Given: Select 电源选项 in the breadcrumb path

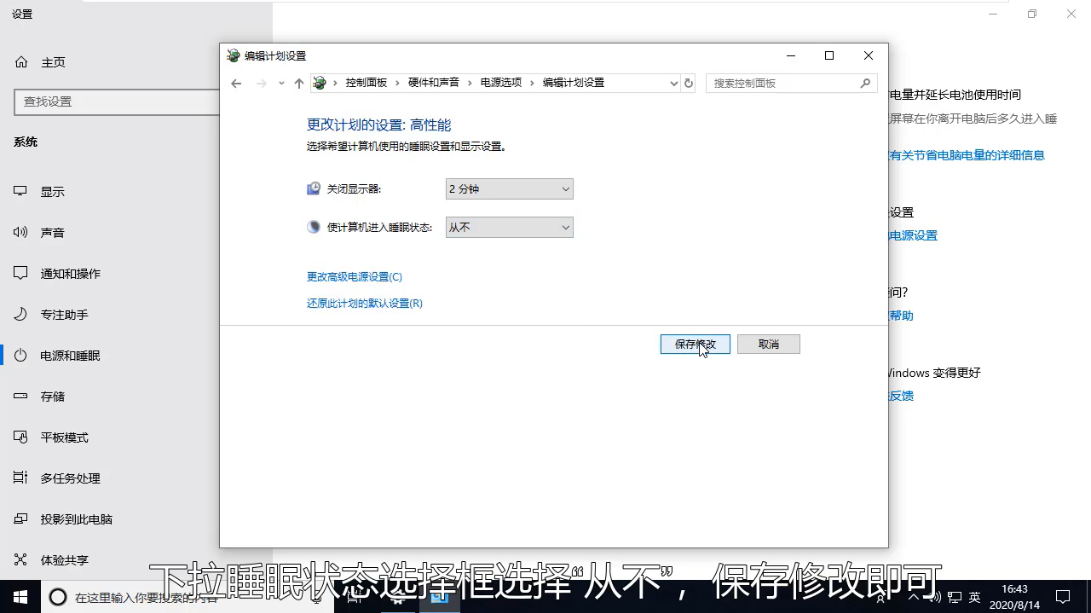Looking at the screenshot, I should coord(501,83).
